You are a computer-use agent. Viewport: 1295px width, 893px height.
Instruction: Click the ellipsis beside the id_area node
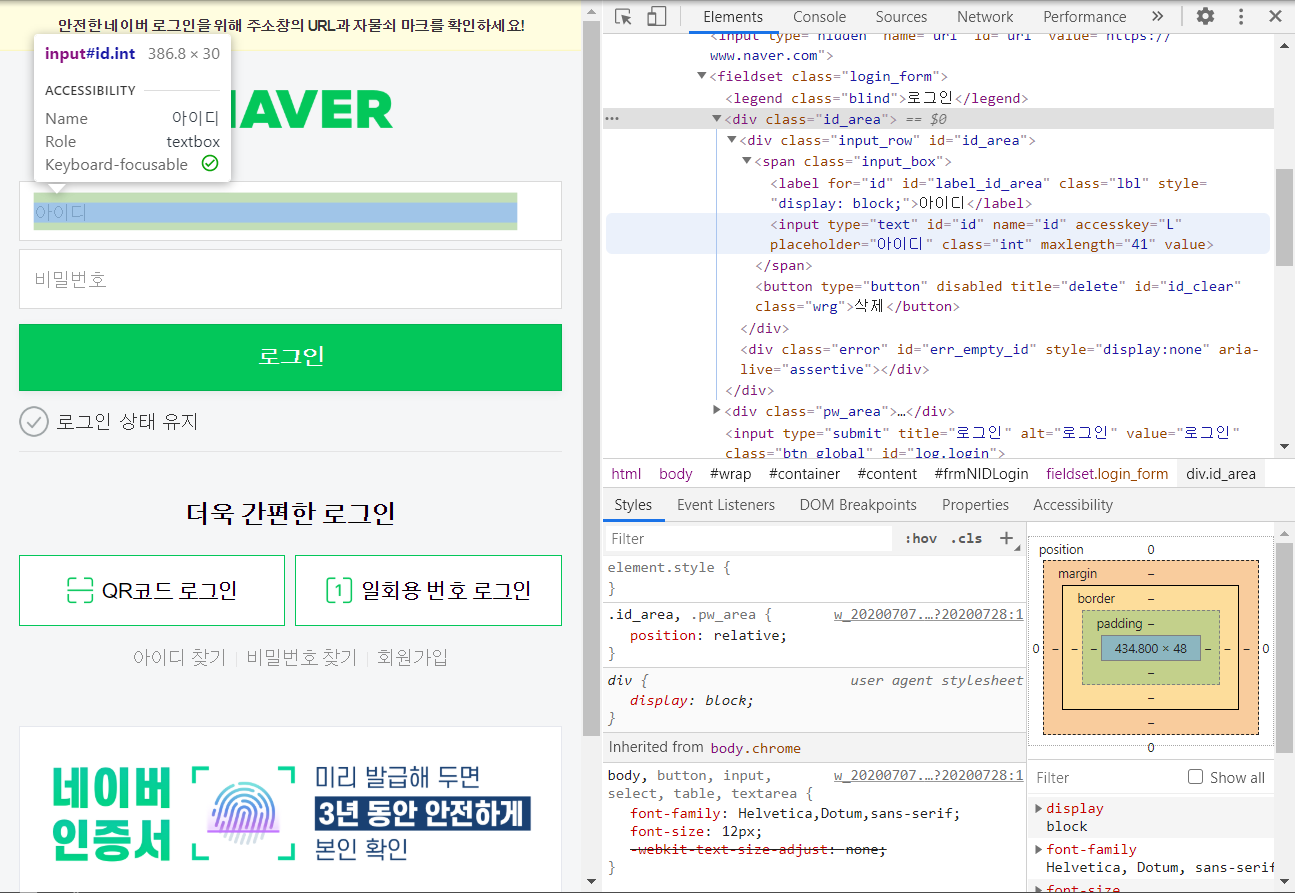612,119
